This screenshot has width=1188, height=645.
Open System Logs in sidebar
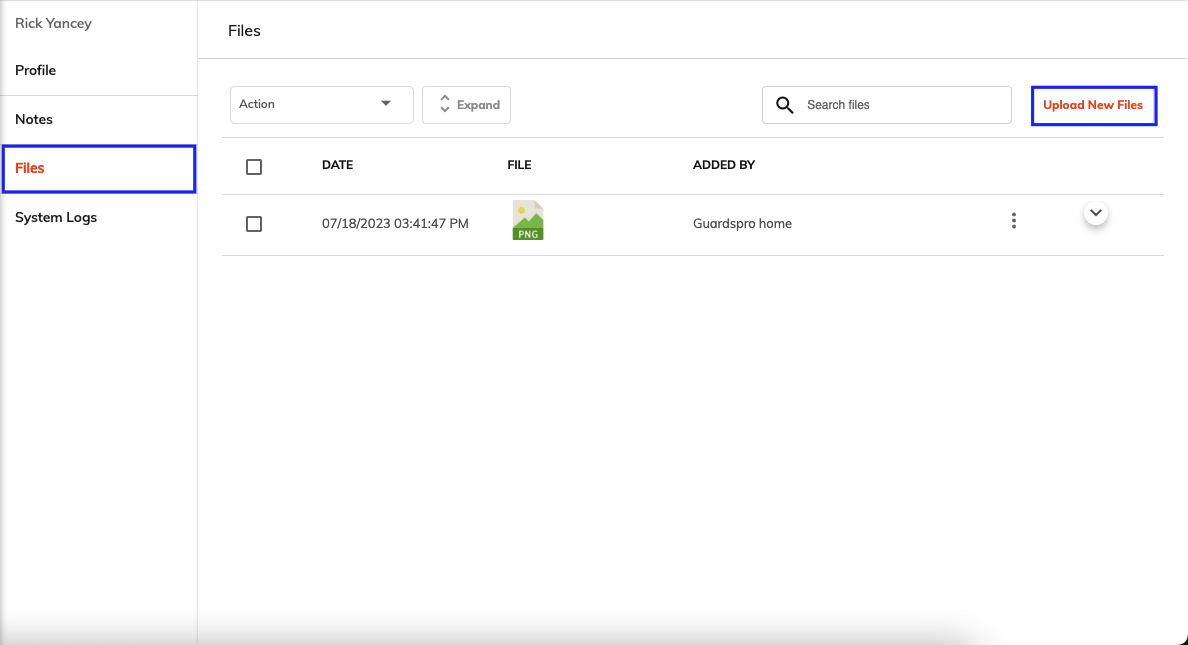click(56, 218)
